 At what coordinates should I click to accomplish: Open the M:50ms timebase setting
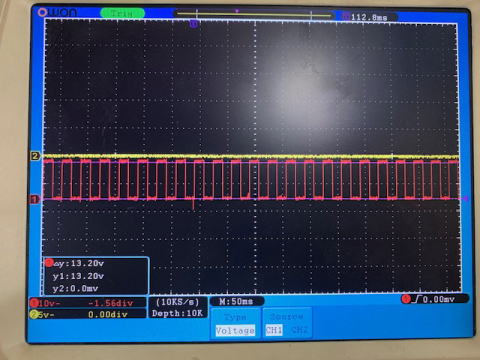pyautogui.click(x=236, y=301)
